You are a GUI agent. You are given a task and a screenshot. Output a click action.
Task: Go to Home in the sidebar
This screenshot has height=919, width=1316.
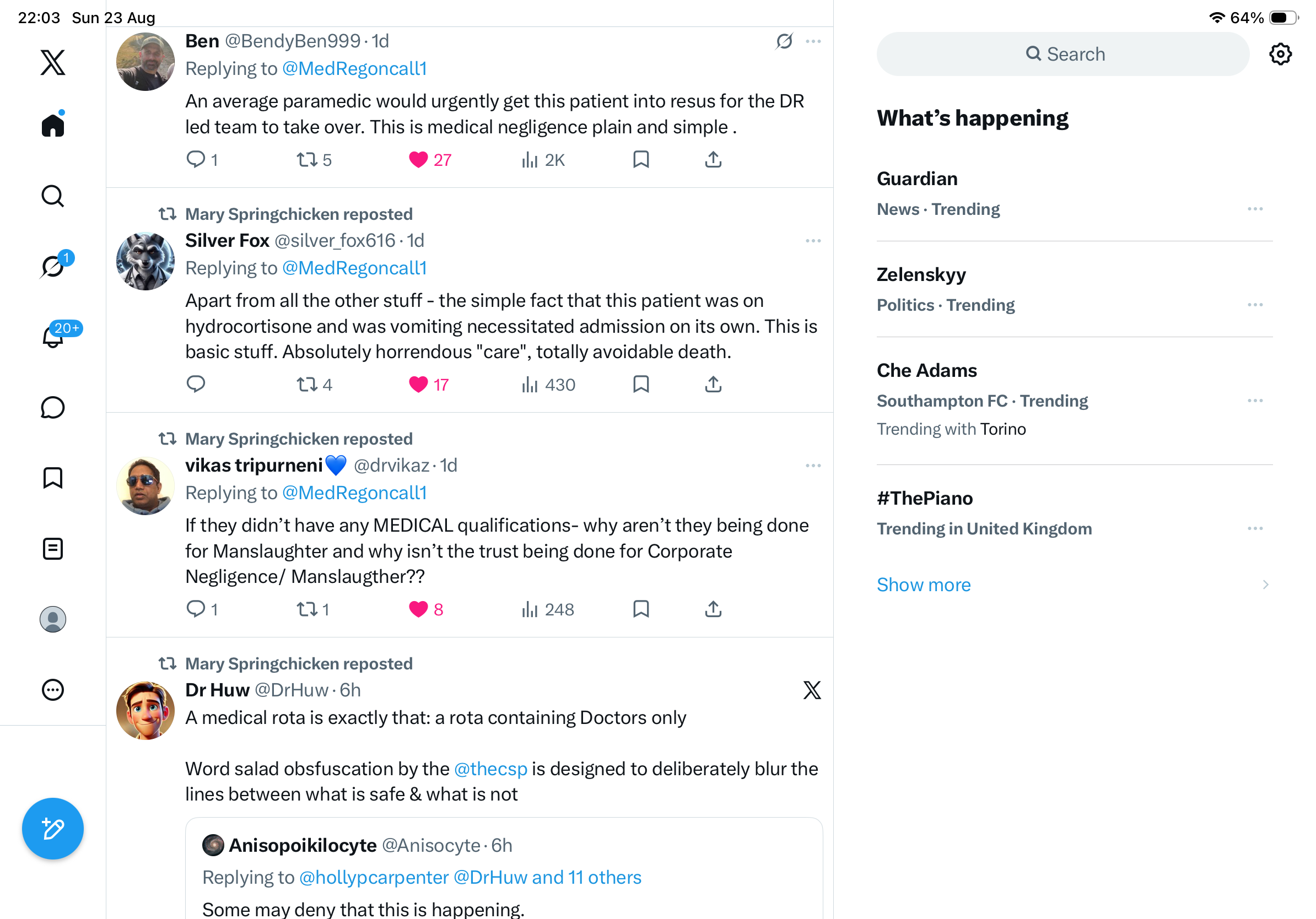click(53, 124)
